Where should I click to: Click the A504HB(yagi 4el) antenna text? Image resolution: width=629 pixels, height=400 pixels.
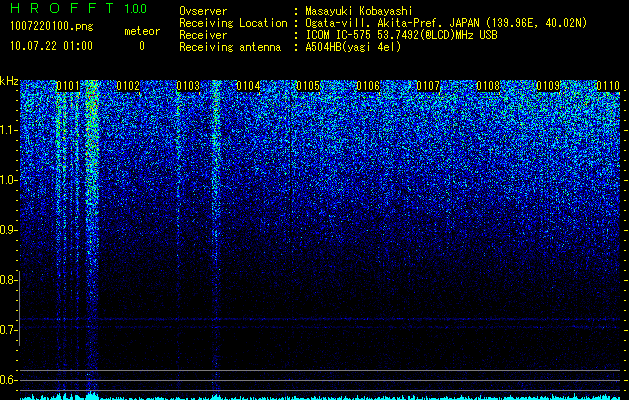pyautogui.click(x=353, y=47)
